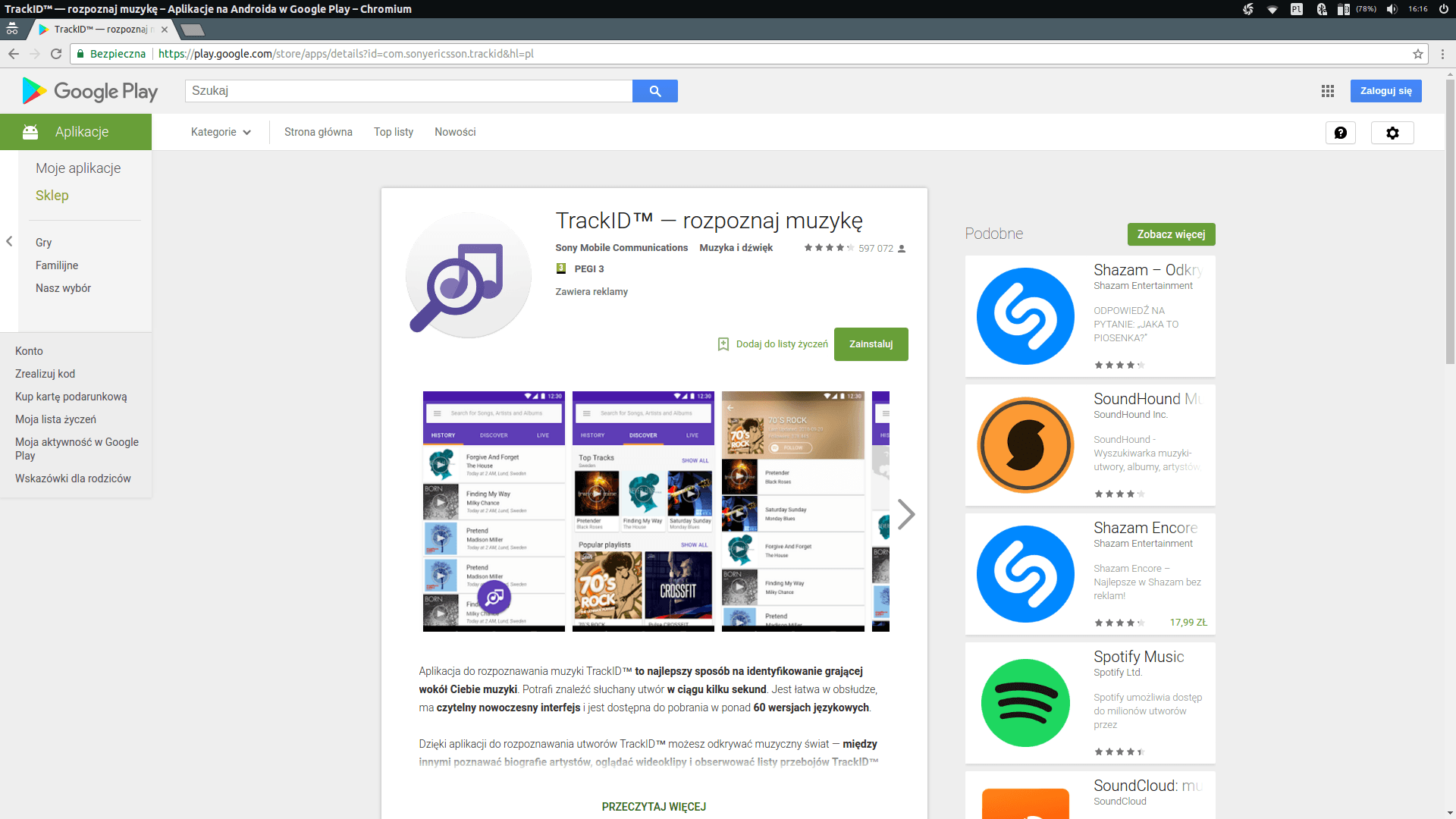The width and height of the screenshot is (1456, 819).
Task: Expand the Kategorie dropdown
Action: pyautogui.click(x=221, y=132)
